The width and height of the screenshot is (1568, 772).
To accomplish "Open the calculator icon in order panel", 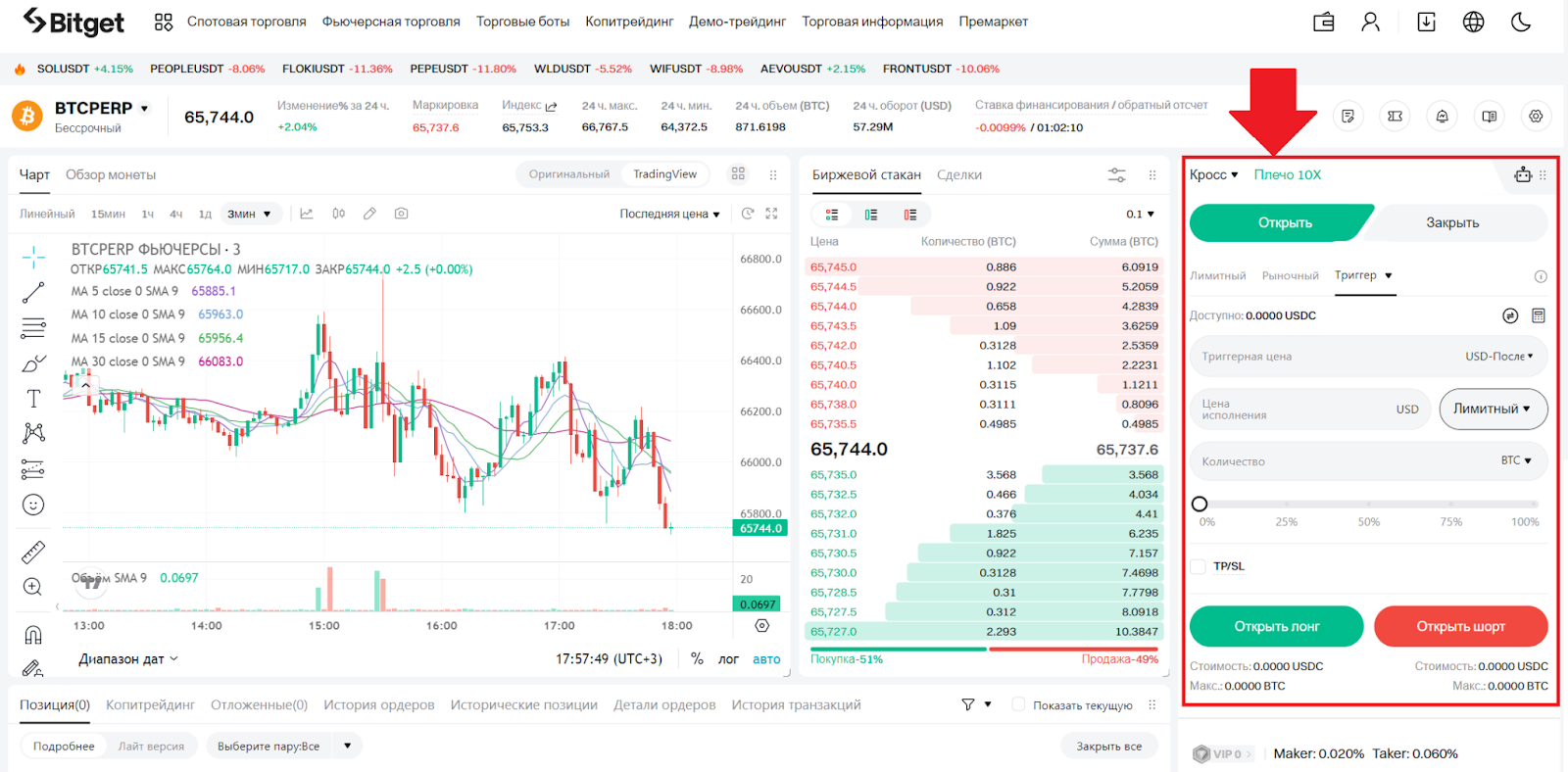I will (x=1538, y=315).
